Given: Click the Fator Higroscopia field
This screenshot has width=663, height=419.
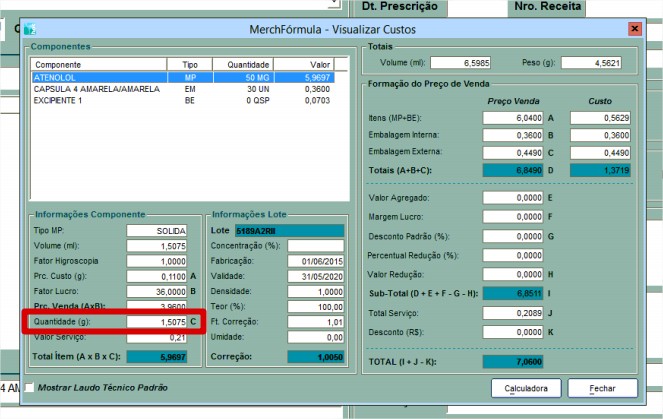Looking at the screenshot, I should click(156, 261).
